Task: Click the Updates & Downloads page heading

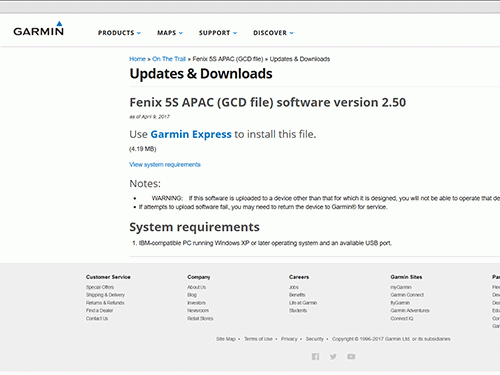Action: click(x=201, y=74)
